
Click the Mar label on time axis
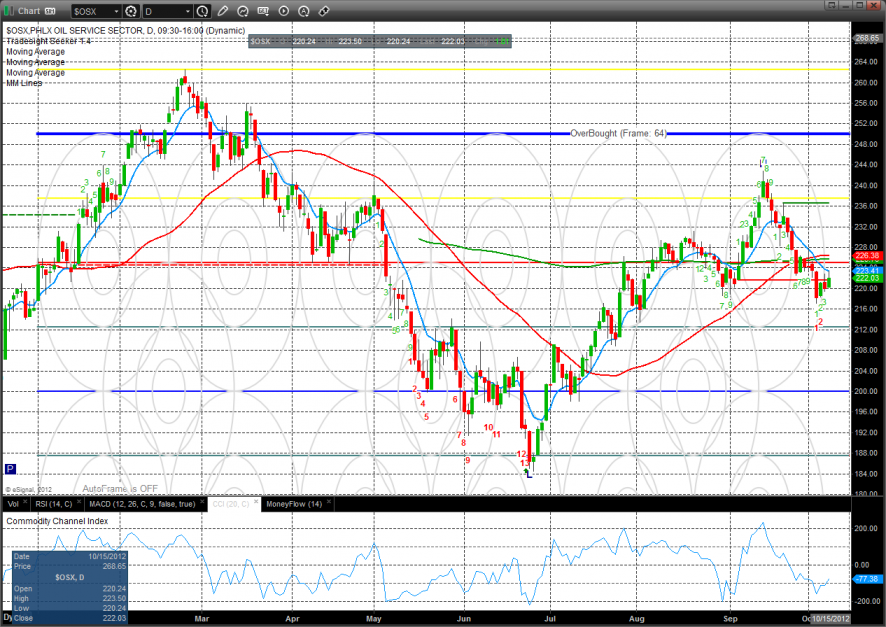click(x=202, y=619)
